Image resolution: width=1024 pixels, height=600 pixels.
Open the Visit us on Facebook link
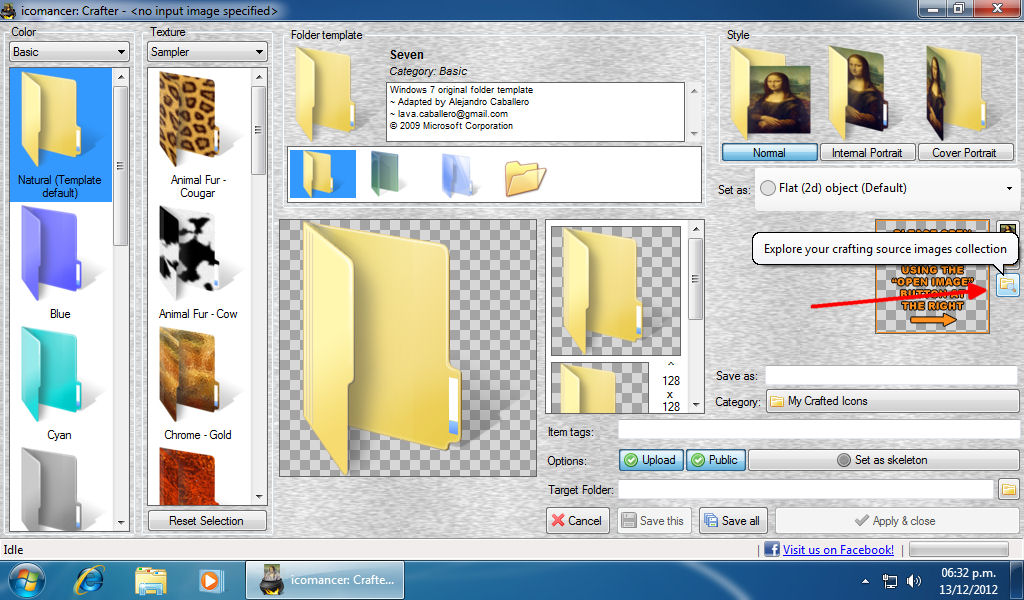point(838,550)
